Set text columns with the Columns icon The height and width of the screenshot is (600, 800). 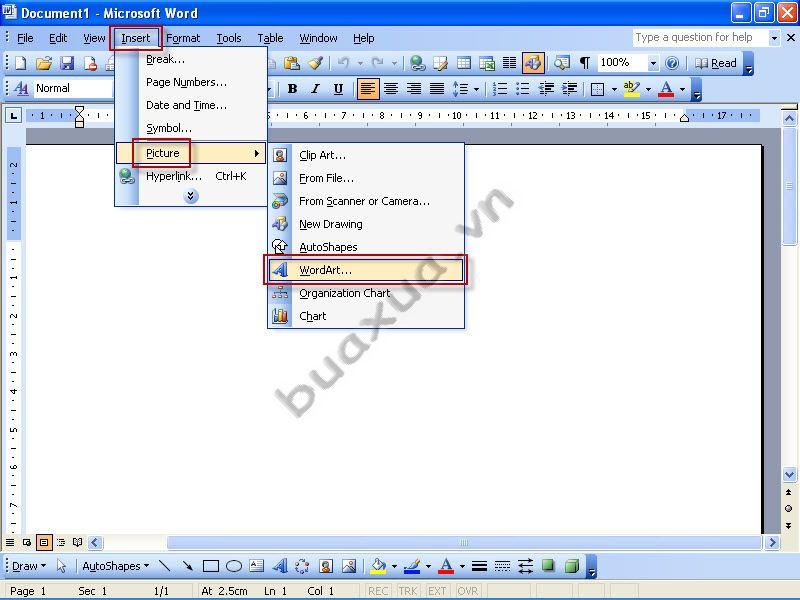509,63
